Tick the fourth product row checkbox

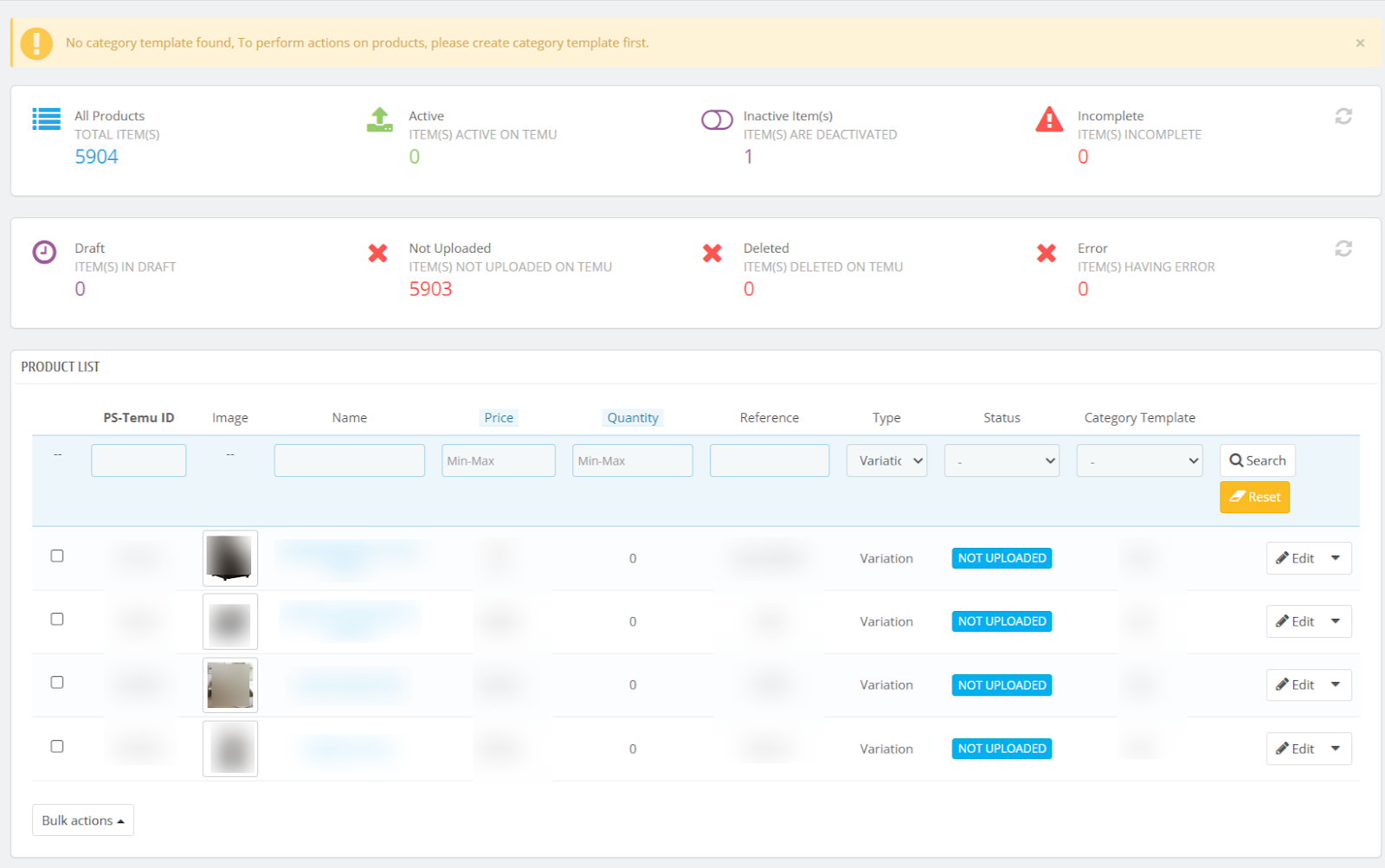pos(57,746)
